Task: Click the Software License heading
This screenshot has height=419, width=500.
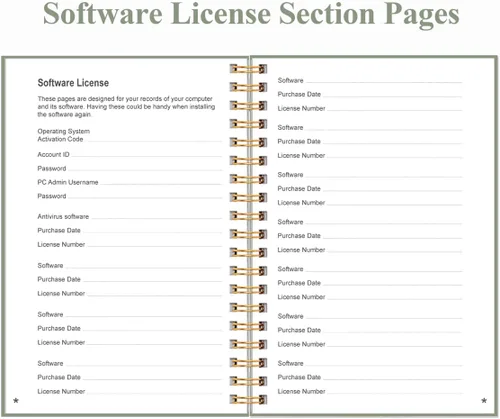Action: (73, 83)
